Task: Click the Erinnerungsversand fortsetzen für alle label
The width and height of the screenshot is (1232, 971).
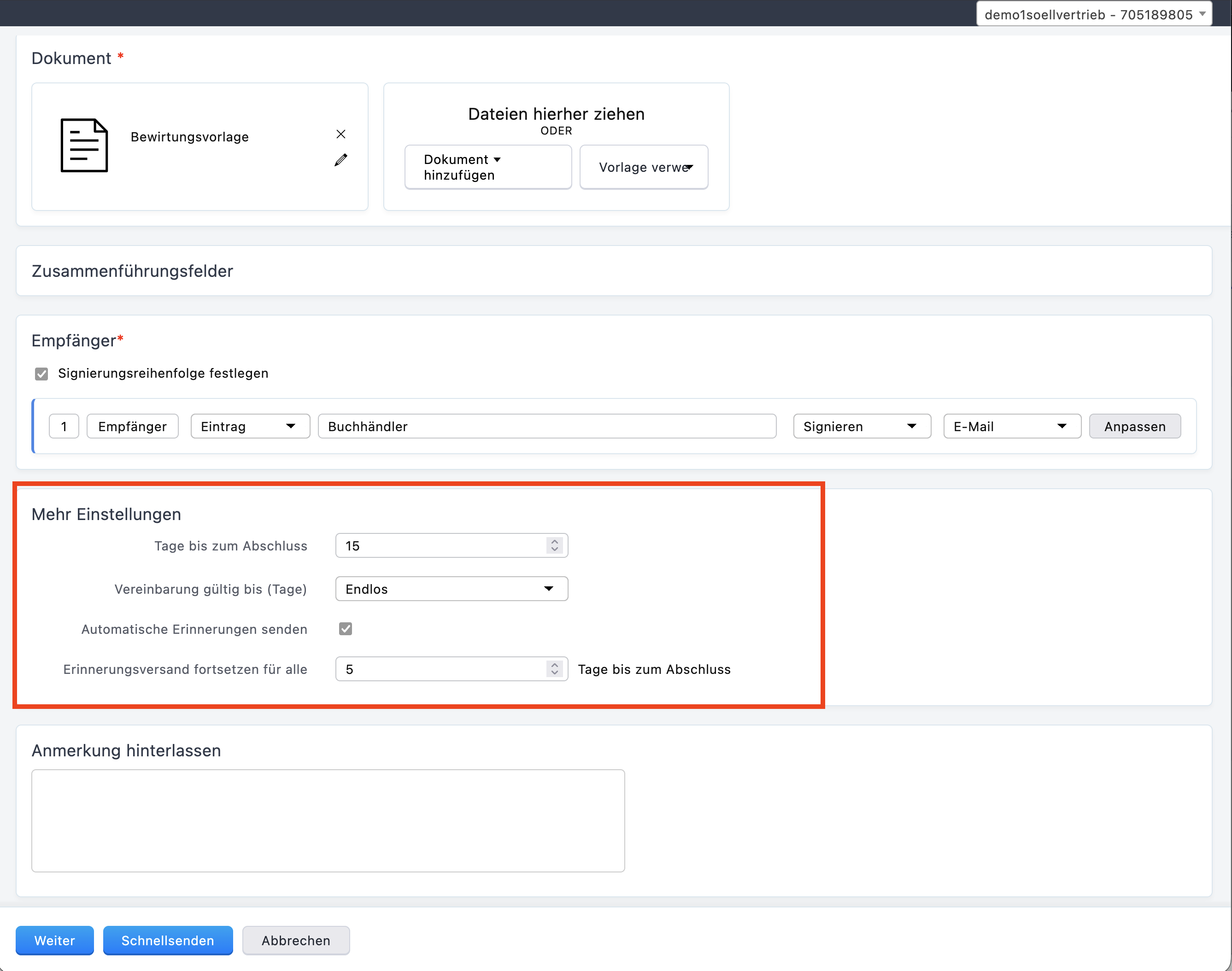Action: [185, 670]
